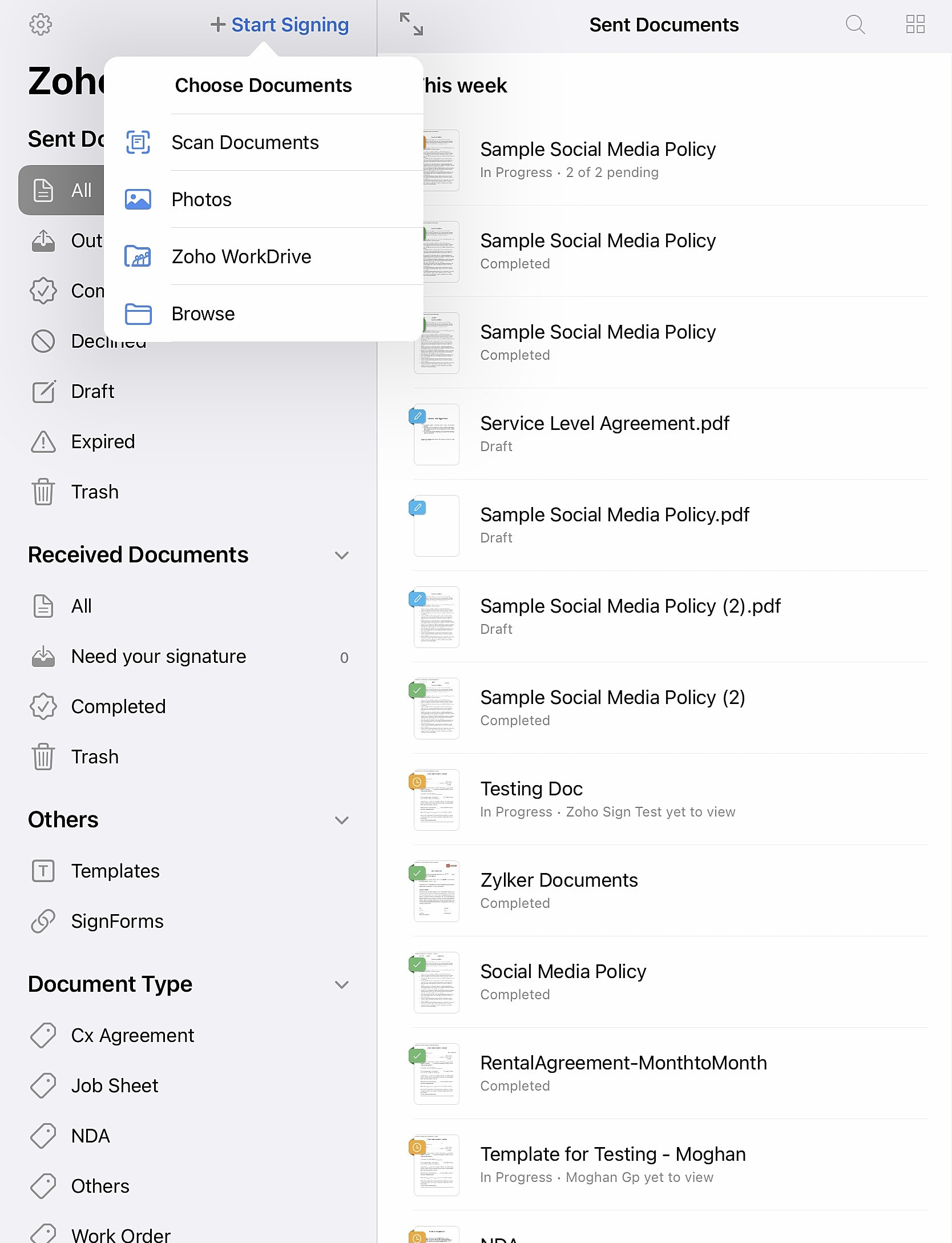Open SignForms in the sidebar
The image size is (952, 1243).
coord(188,921)
